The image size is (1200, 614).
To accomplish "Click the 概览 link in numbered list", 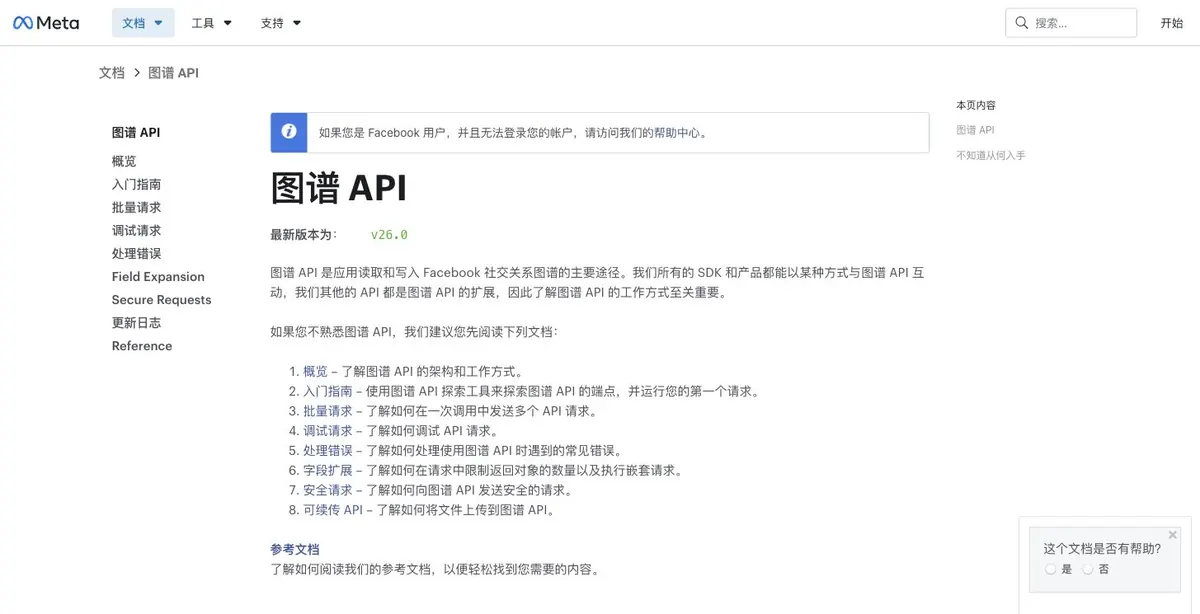I will pos(315,371).
